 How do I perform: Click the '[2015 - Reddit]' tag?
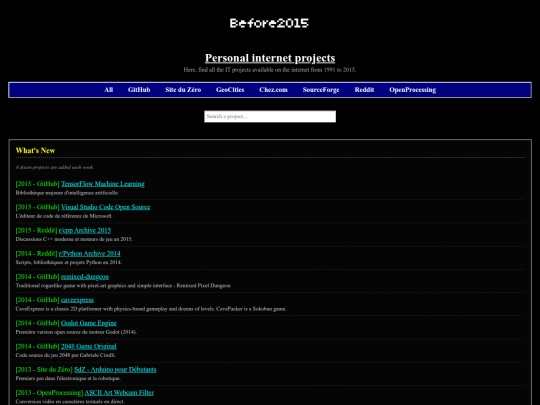(36, 230)
